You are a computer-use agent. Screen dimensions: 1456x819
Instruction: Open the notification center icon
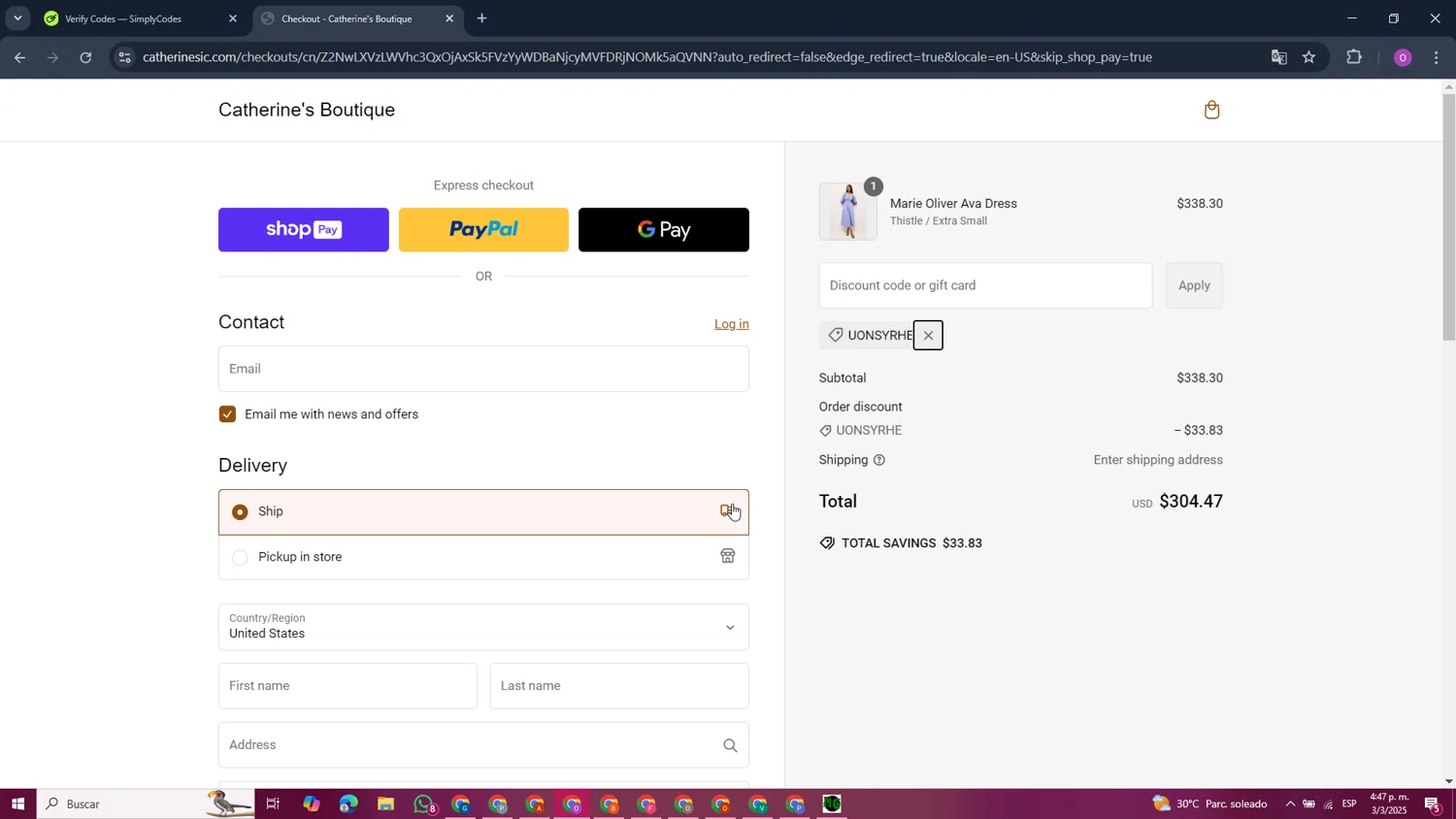(1433, 803)
